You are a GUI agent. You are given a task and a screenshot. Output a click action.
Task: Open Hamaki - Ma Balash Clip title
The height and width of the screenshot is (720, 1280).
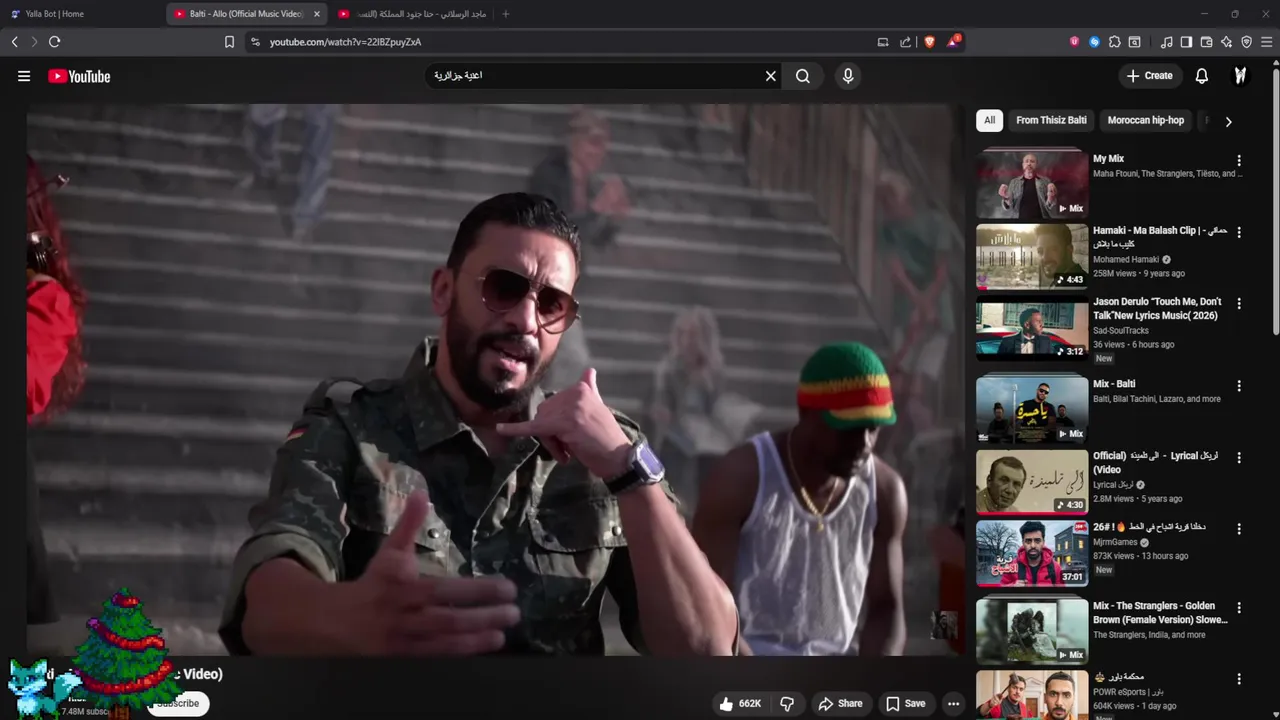point(1159,237)
